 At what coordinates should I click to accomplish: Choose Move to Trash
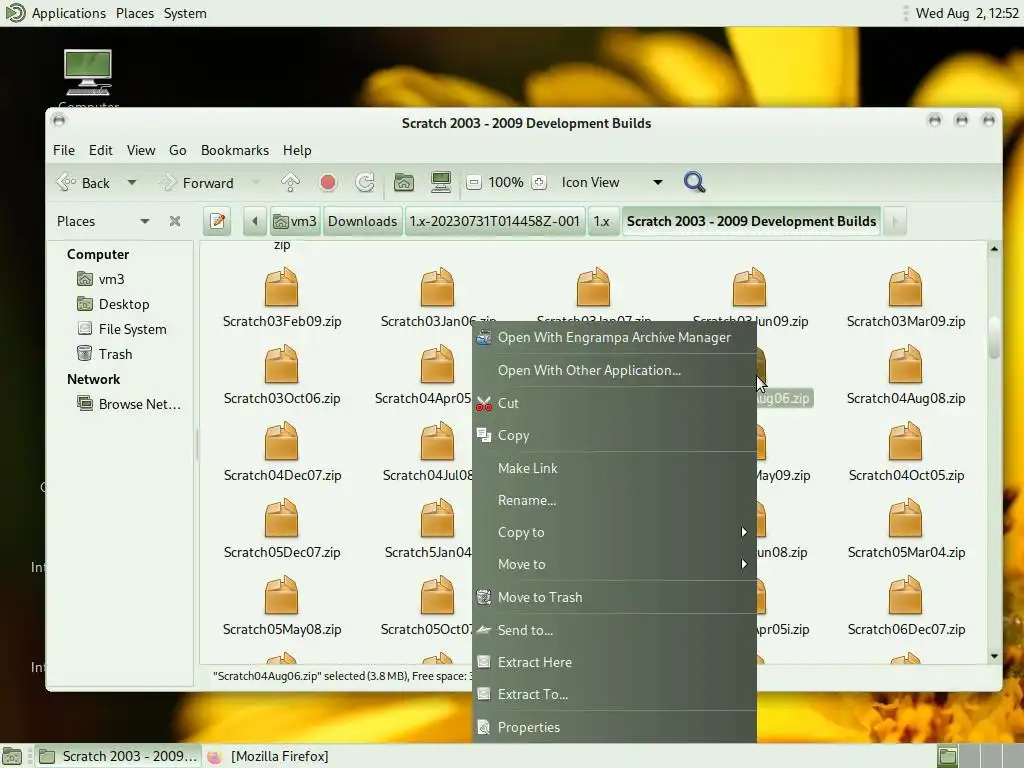pos(614,597)
